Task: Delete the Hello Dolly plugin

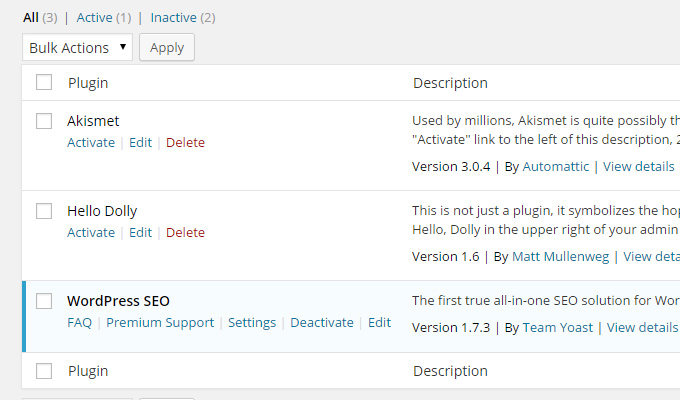Action: (185, 233)
